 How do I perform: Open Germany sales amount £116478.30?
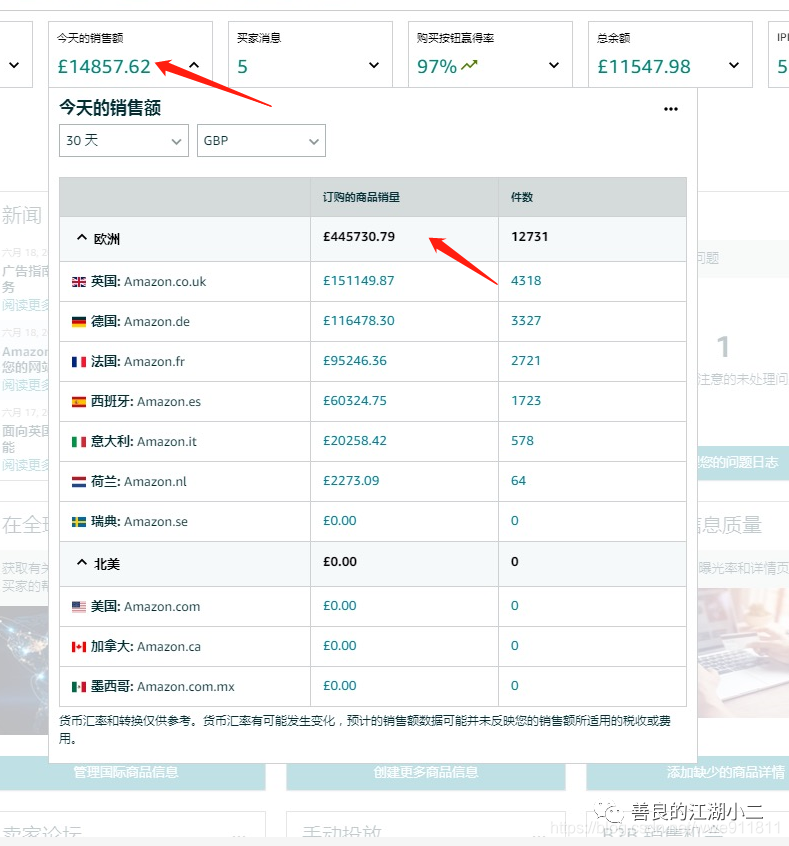(x=358, y=320)
